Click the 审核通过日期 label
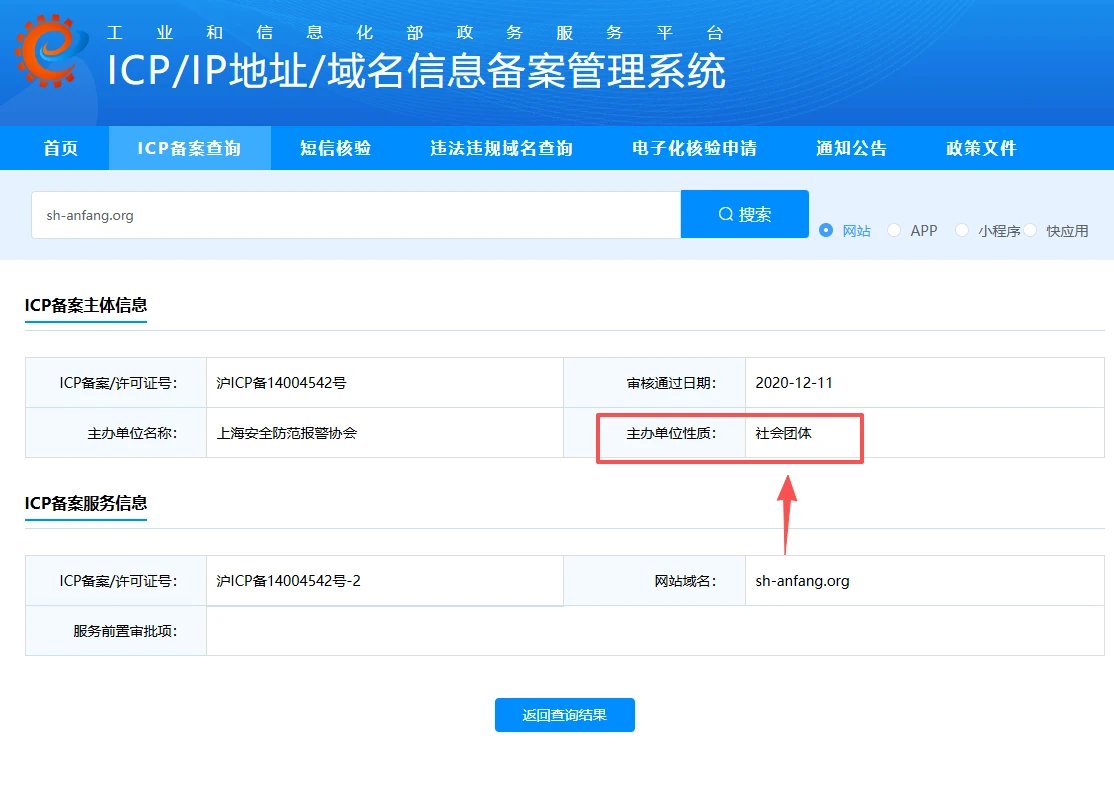Viewport: 1114px width, 786px height. (x=671, y=383)
